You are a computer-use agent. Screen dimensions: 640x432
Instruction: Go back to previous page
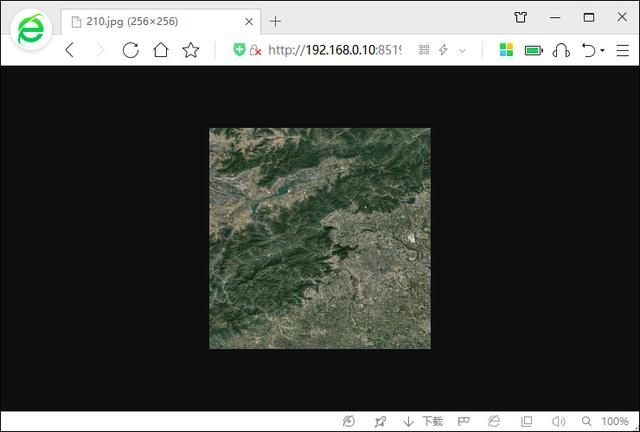70,50
